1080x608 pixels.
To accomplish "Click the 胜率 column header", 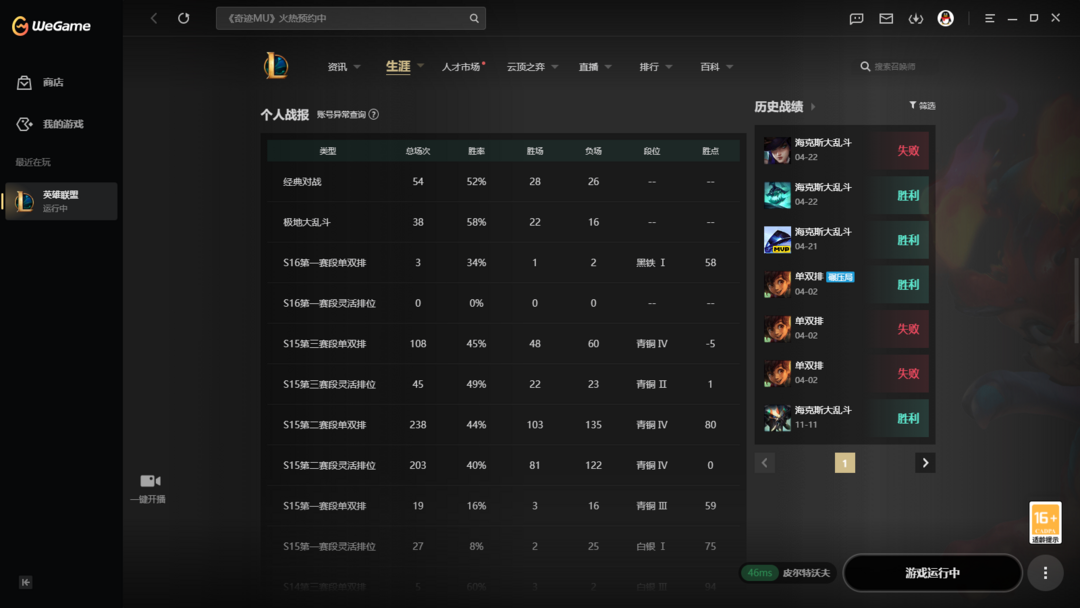I will [477, 151].
